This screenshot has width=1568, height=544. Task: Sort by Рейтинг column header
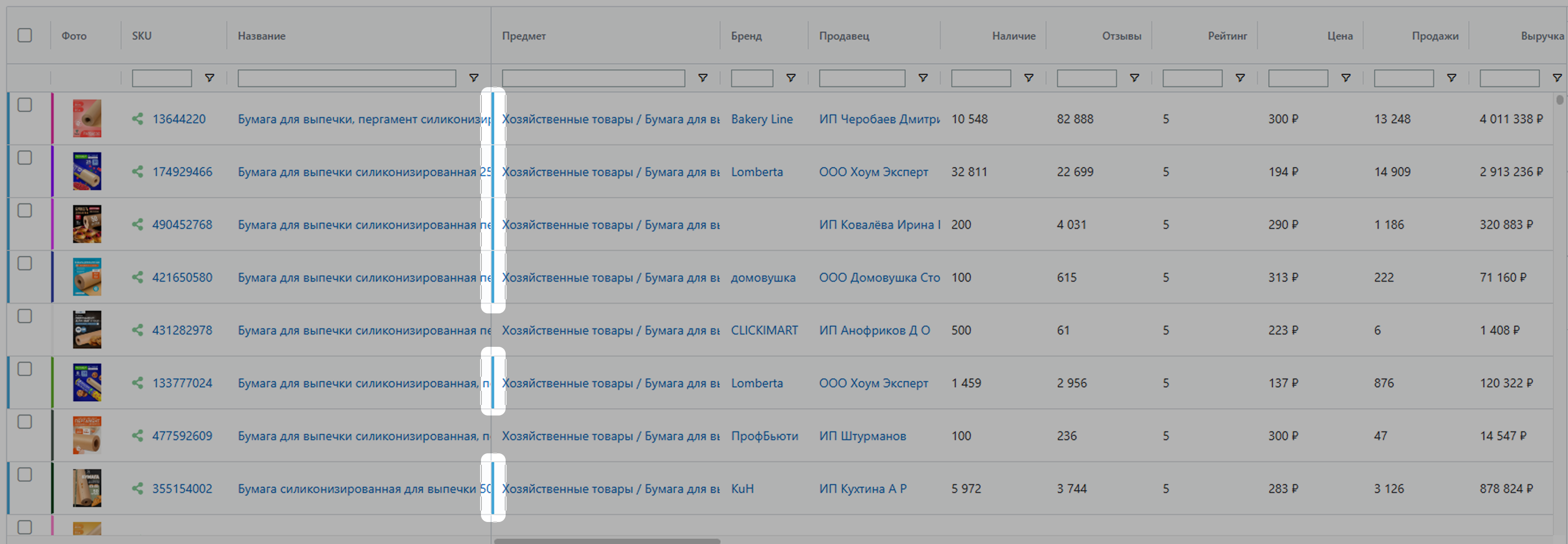pyautogui.click(x=1227, y=36)
